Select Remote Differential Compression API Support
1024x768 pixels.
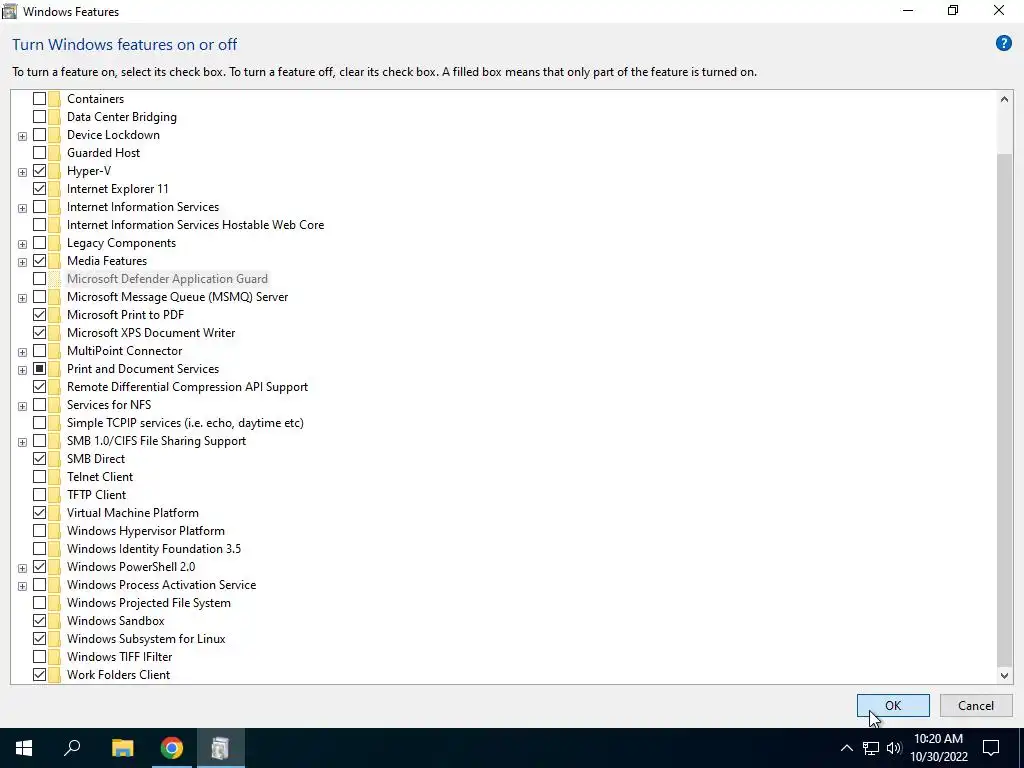(187, 387)
